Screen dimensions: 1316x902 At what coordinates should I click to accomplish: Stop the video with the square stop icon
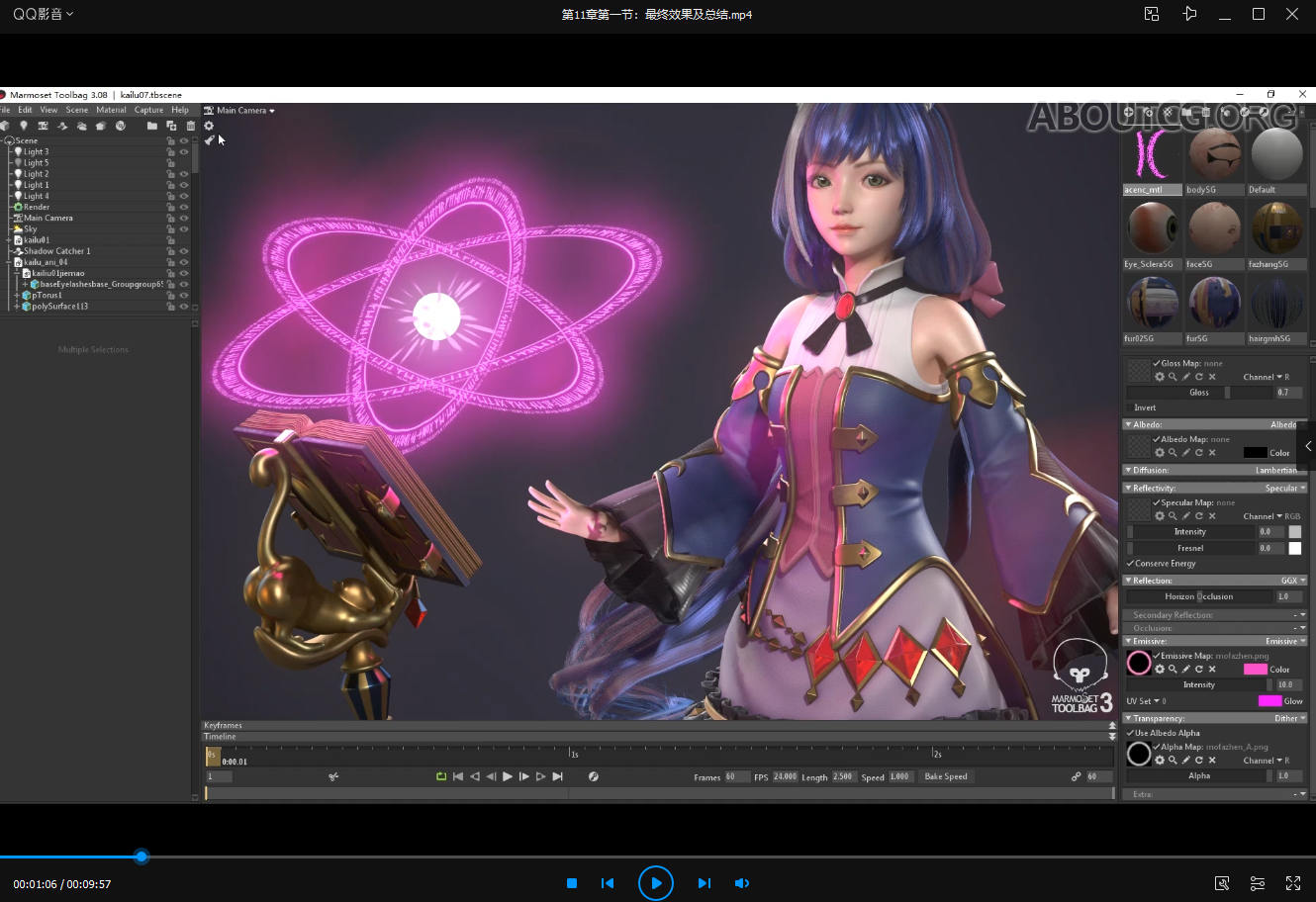pos(572,883)
